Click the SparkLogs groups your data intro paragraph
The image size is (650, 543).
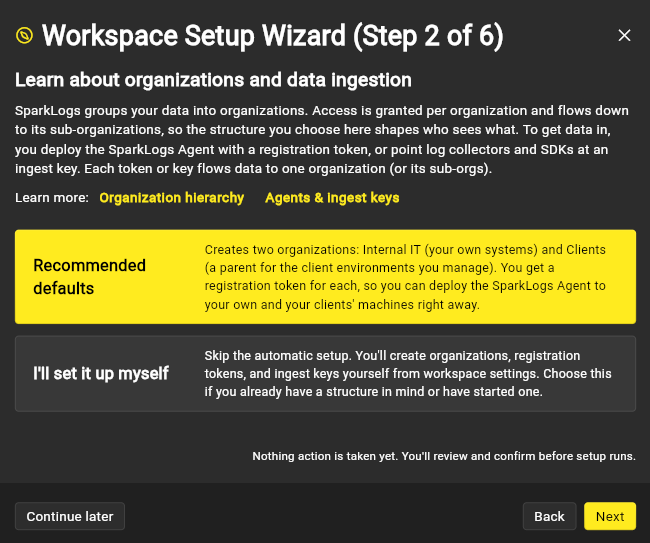point(322,140)
